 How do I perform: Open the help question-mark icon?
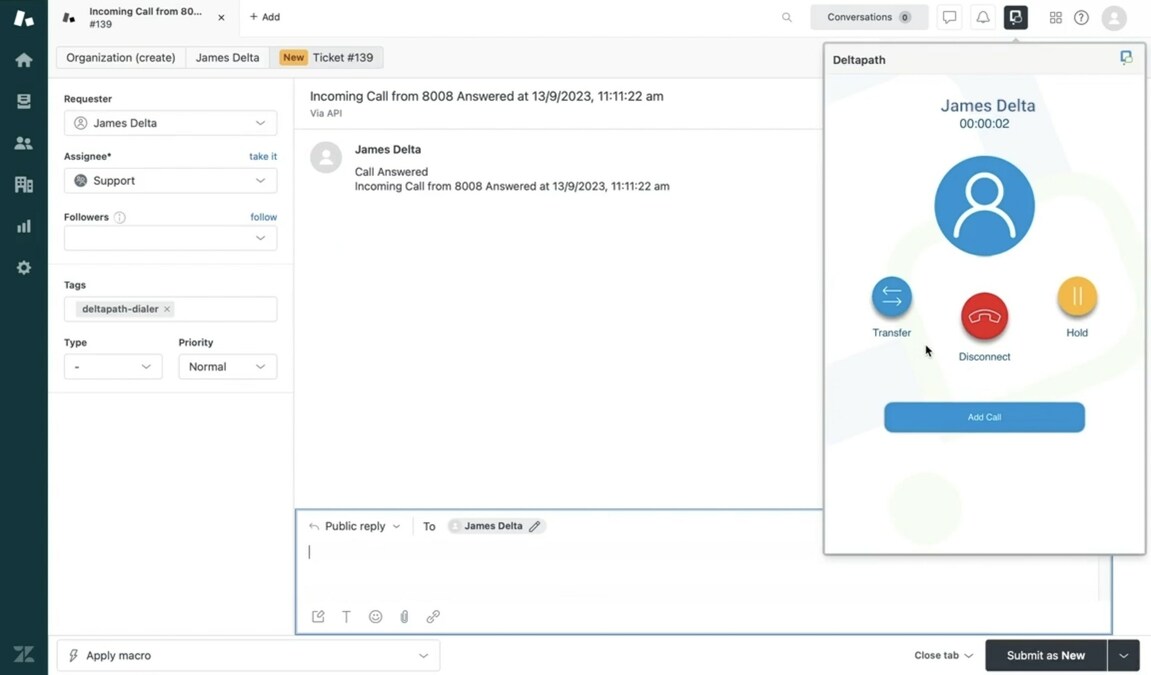(1081, 17)
